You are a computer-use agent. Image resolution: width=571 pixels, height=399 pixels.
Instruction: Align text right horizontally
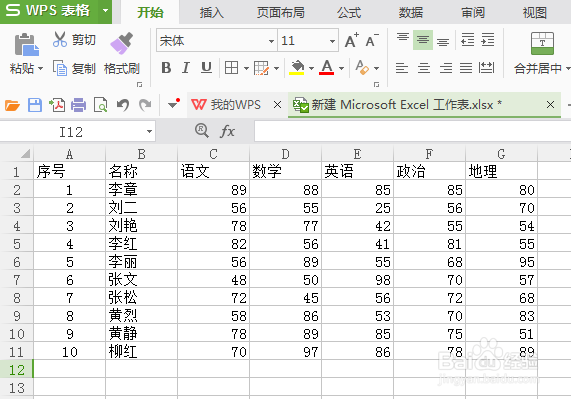coord(445,68)
